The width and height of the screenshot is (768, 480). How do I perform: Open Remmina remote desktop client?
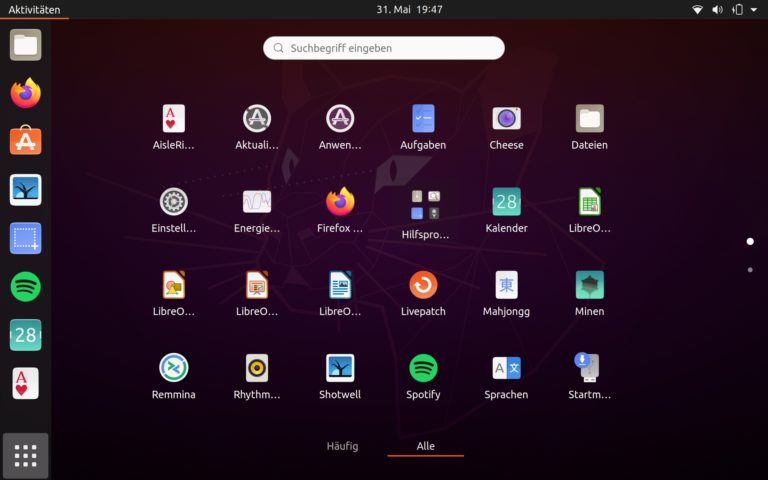173,368
